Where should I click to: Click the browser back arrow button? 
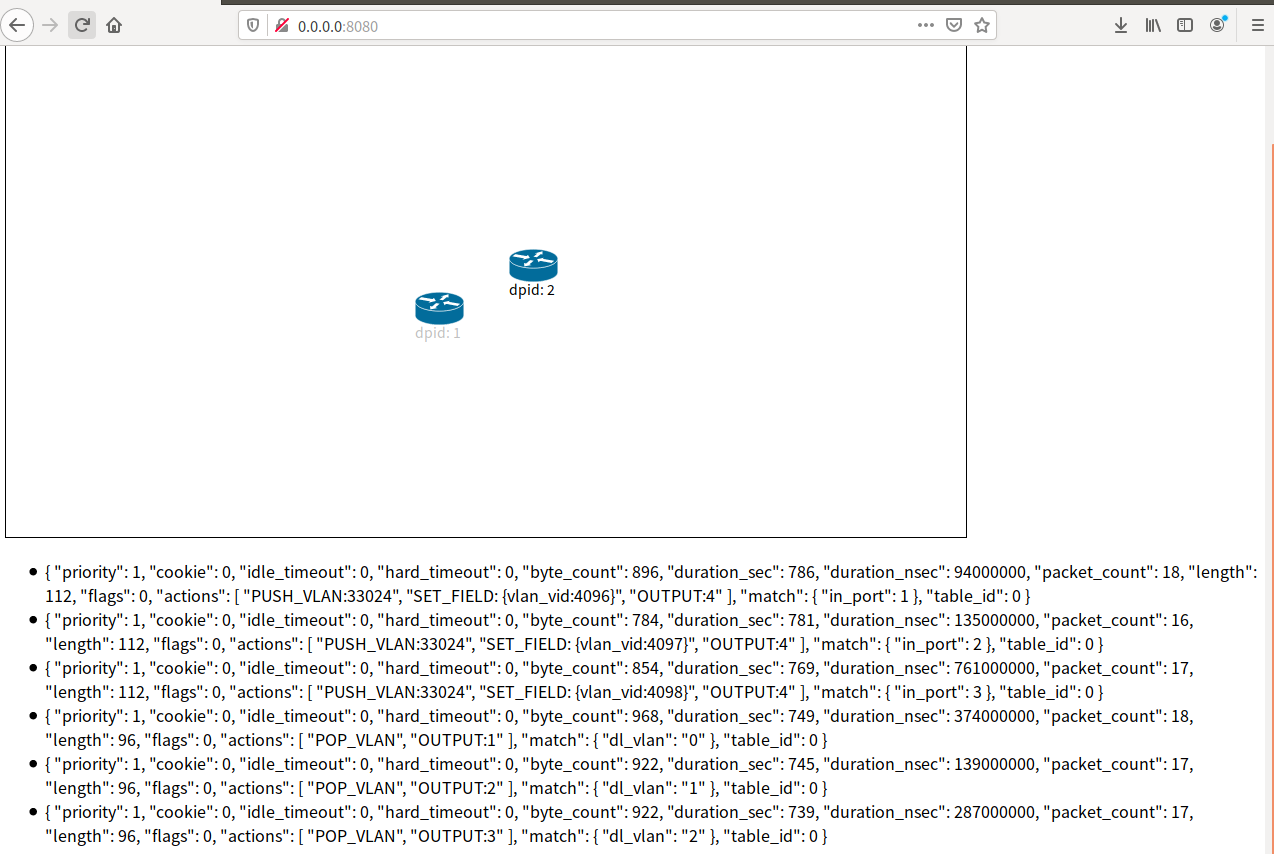17,25
